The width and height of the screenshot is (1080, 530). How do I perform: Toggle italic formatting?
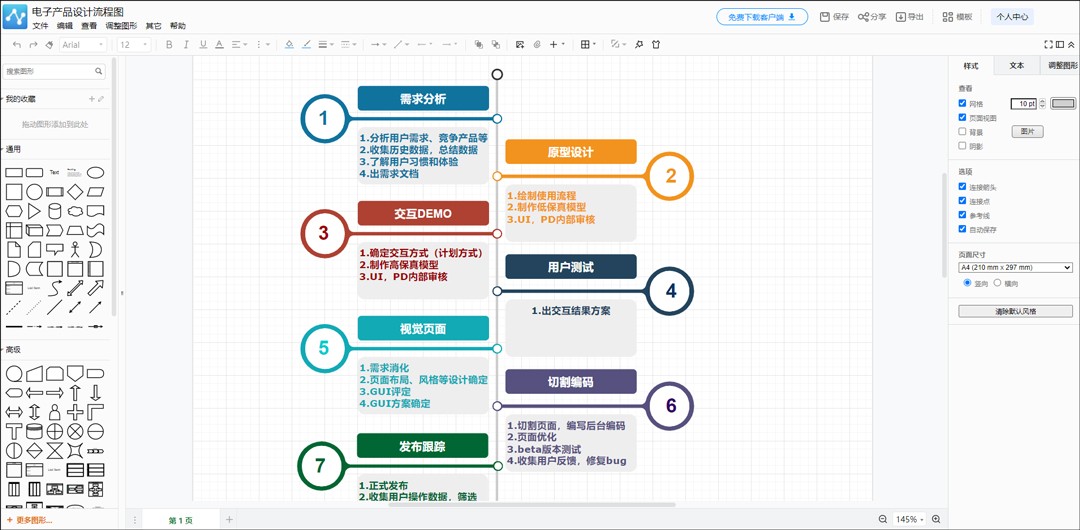pos(185,45)
